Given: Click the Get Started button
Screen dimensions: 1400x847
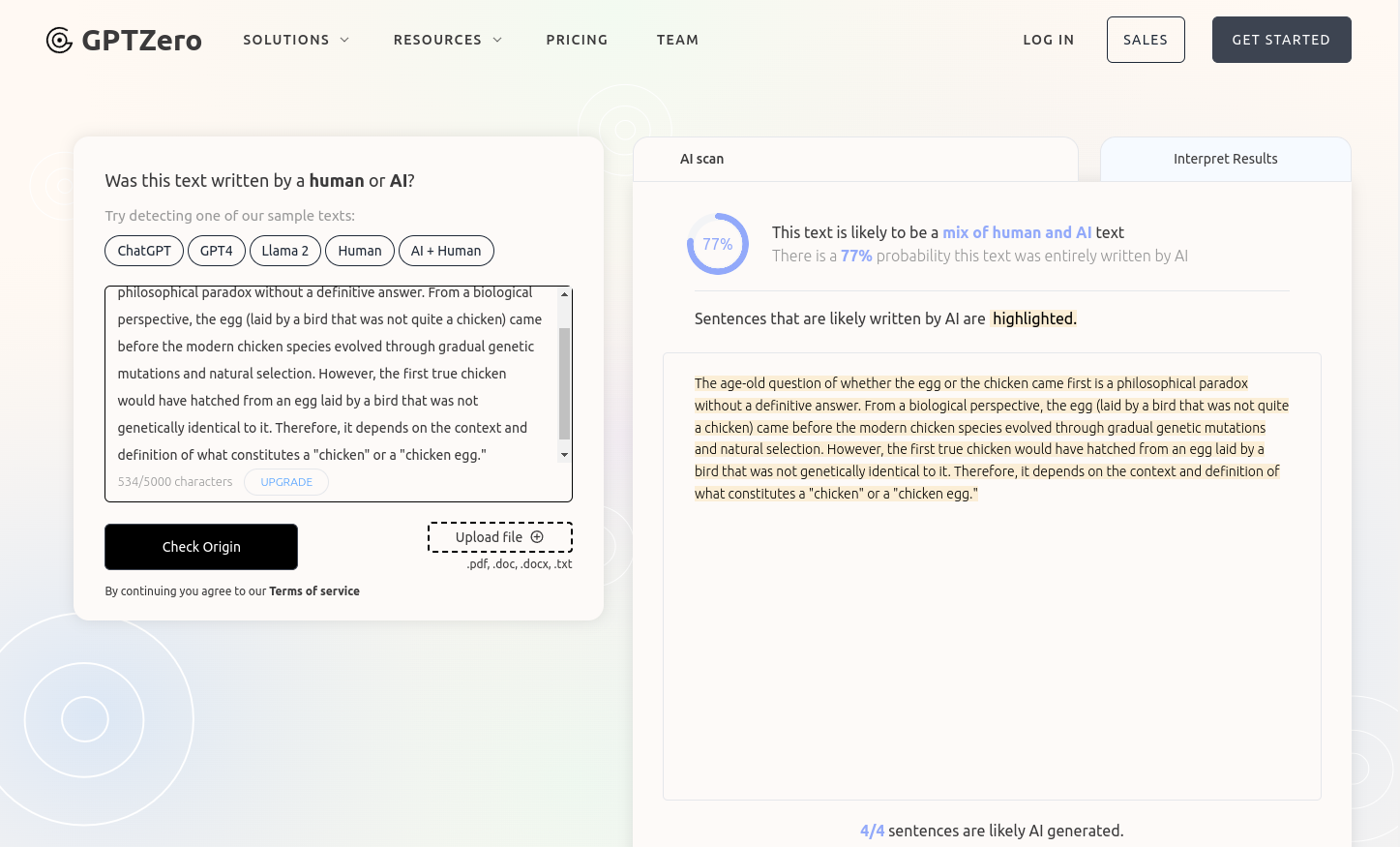Looking at the screenshot, I should click(x=1281, y=40).
